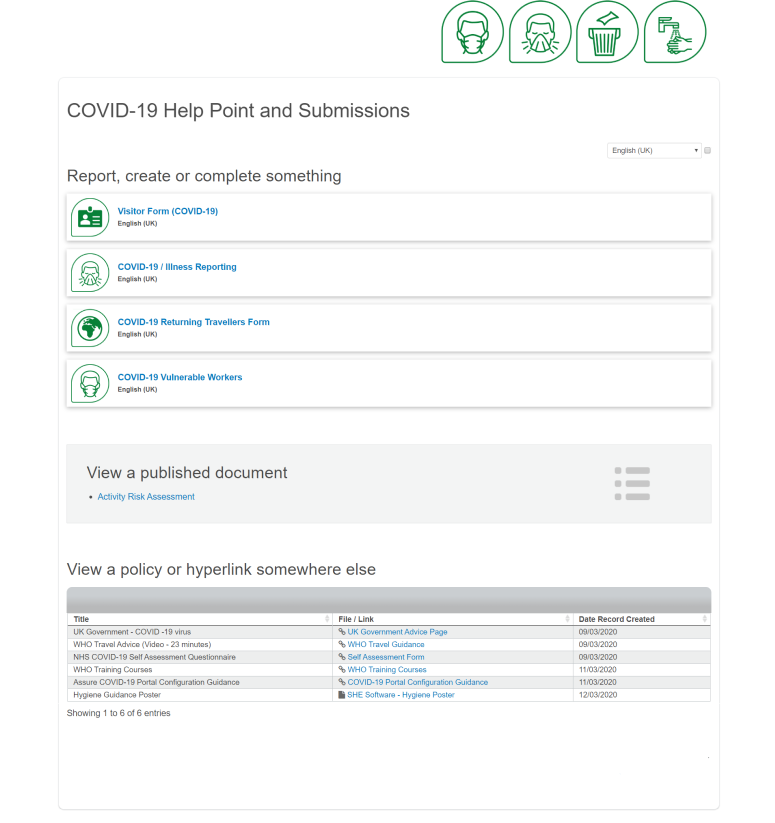Click the Returning Travellers globe icon
Screen dimensions: 775x823
[x=90, y=328]
